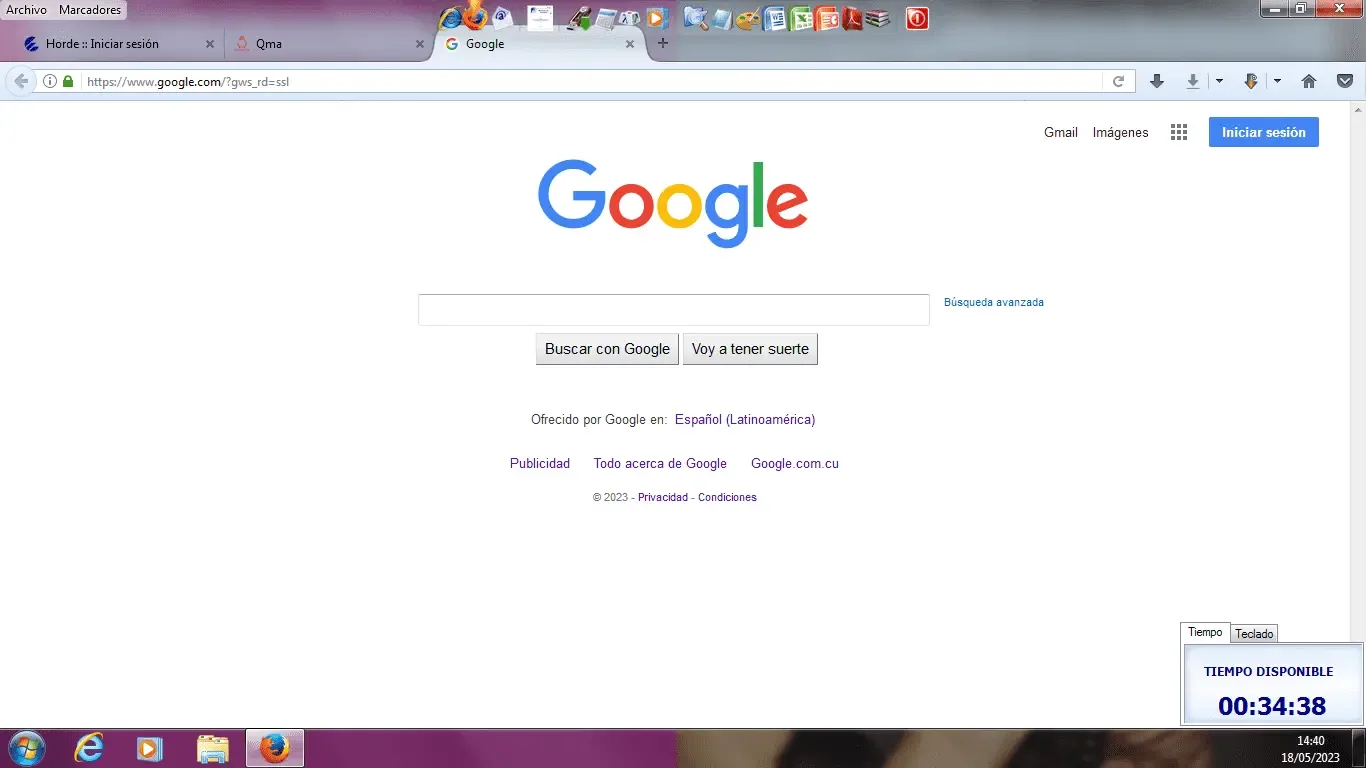This screenshot has width=1366, height=768.
Task: Click the download arrow with underline icon
Action: [x=1193, y=82]
